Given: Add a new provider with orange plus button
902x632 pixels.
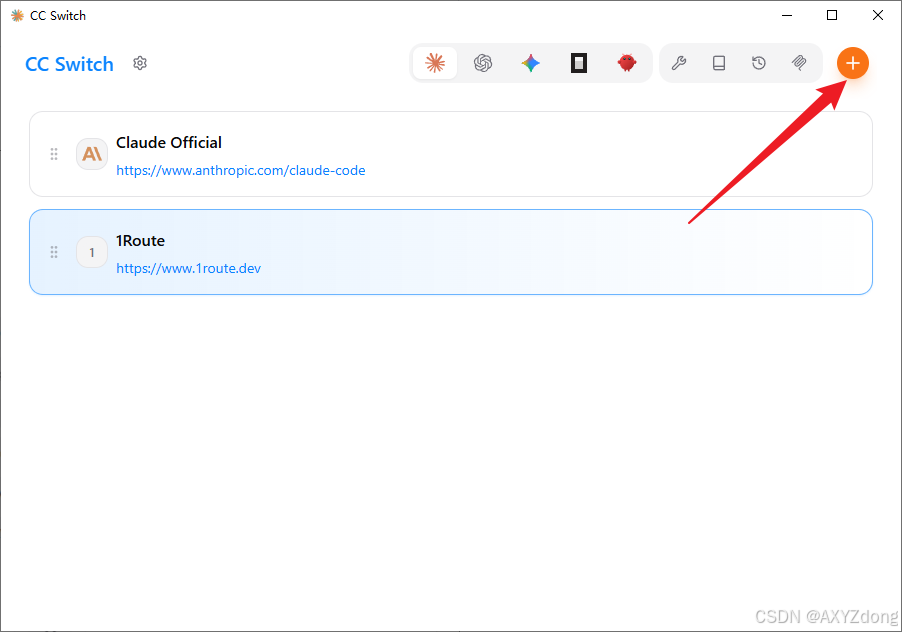Looking at the screenshot, I should [x=853, y=63].
